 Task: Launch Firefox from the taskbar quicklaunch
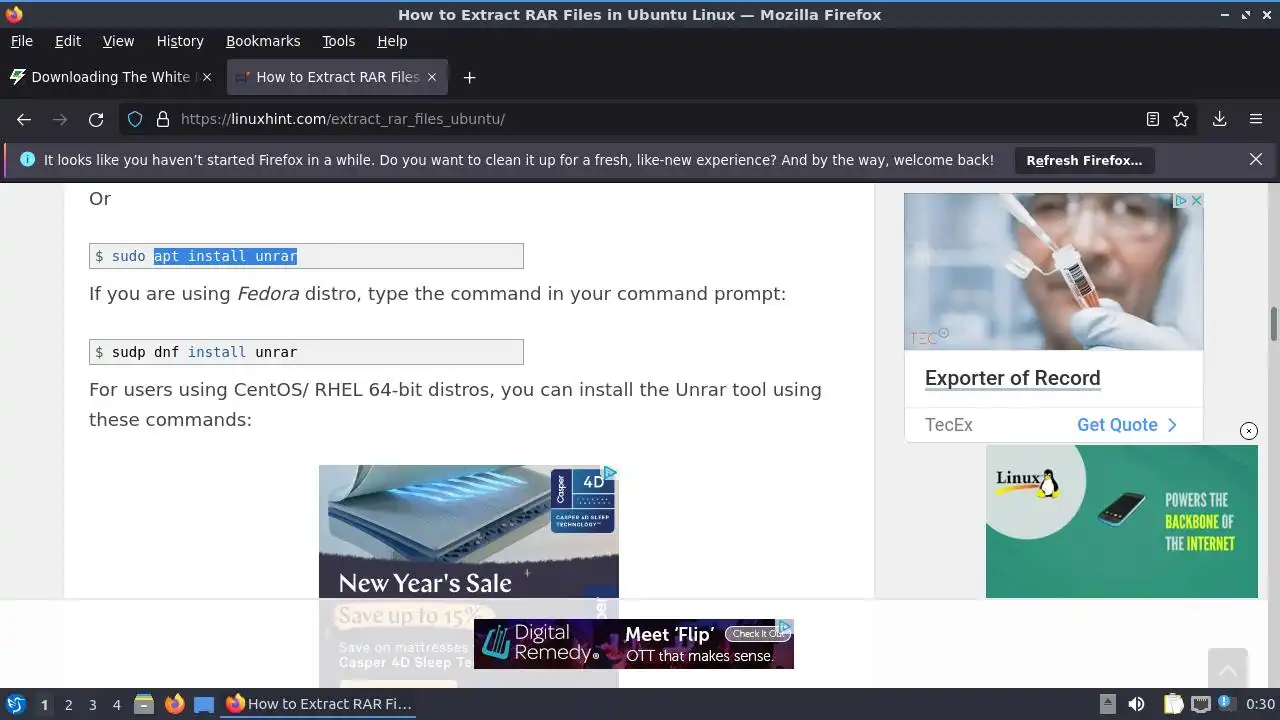point(174,704)
